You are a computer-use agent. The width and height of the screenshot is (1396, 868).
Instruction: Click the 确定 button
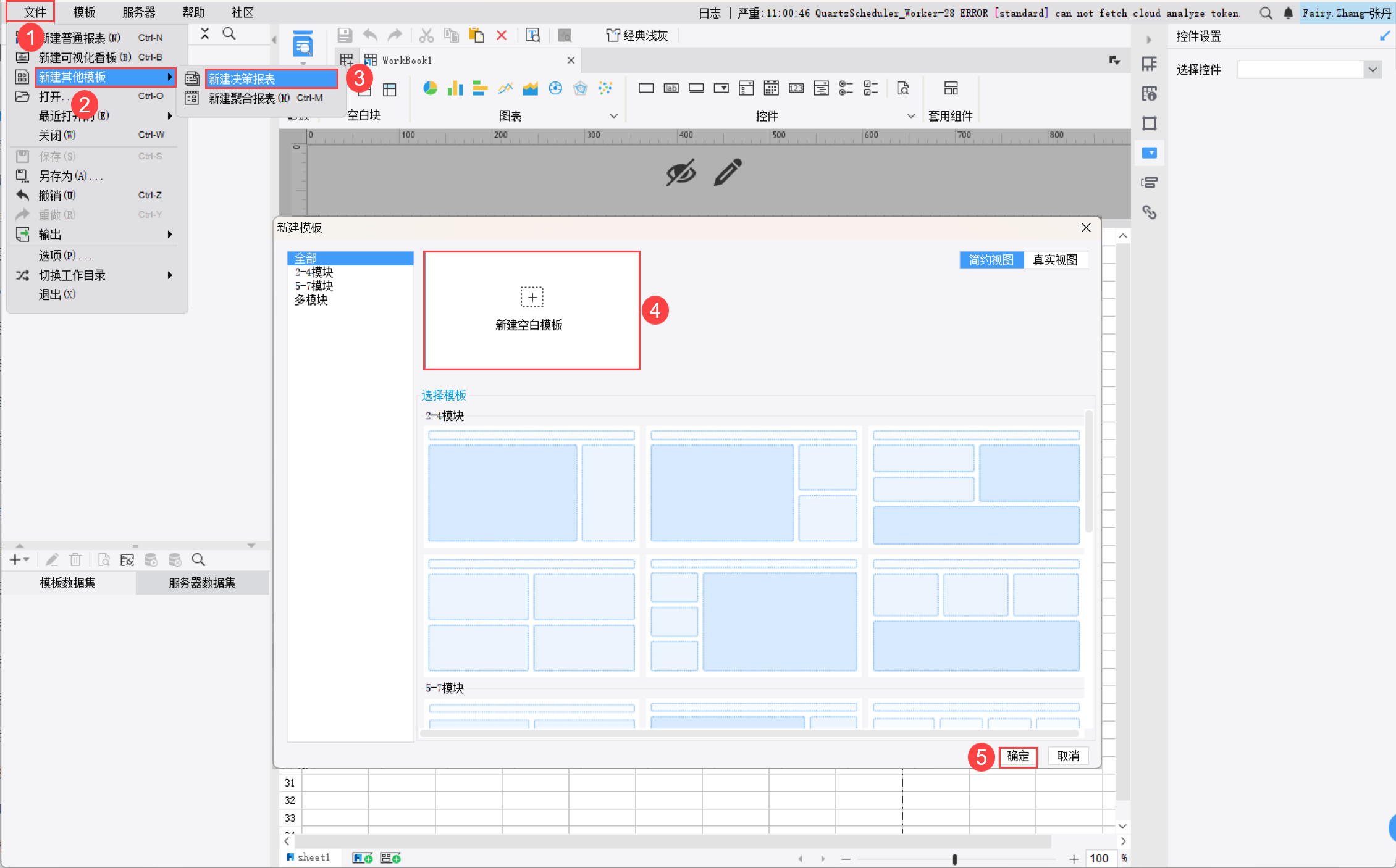pos(1018,756)
